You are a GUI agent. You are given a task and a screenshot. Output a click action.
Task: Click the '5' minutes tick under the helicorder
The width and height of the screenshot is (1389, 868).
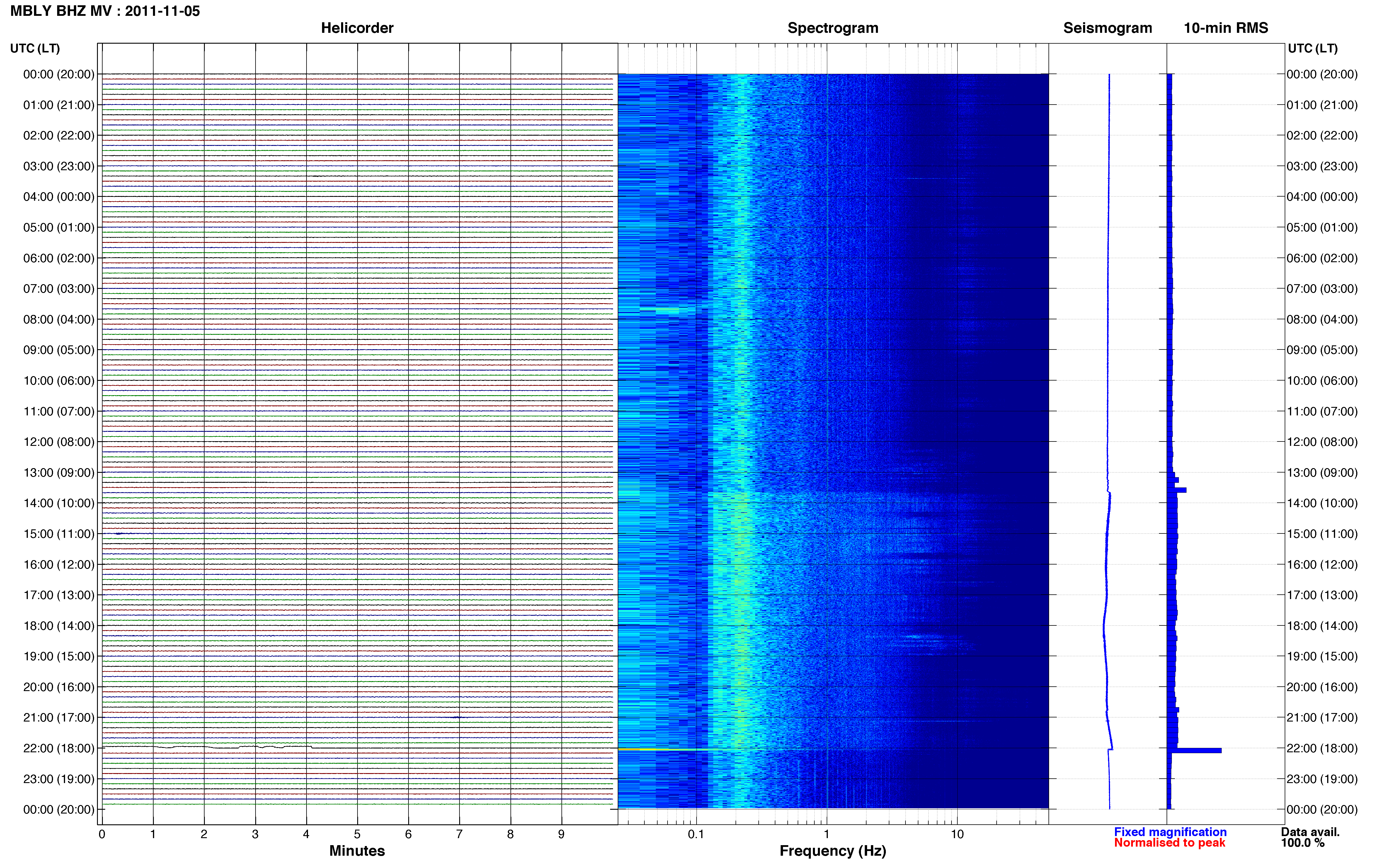tap(357, 834)
